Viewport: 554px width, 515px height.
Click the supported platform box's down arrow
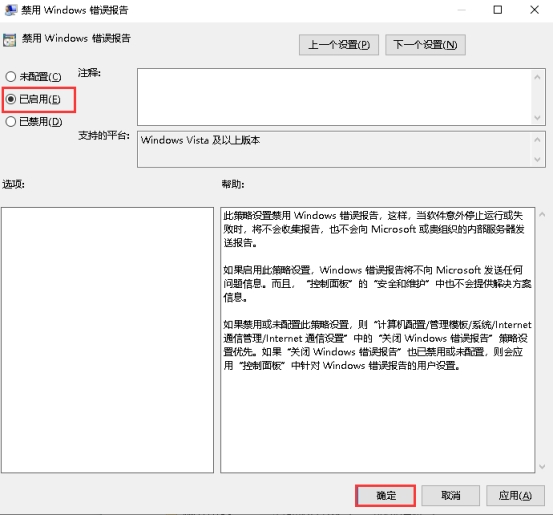click(x=537, y=159)
